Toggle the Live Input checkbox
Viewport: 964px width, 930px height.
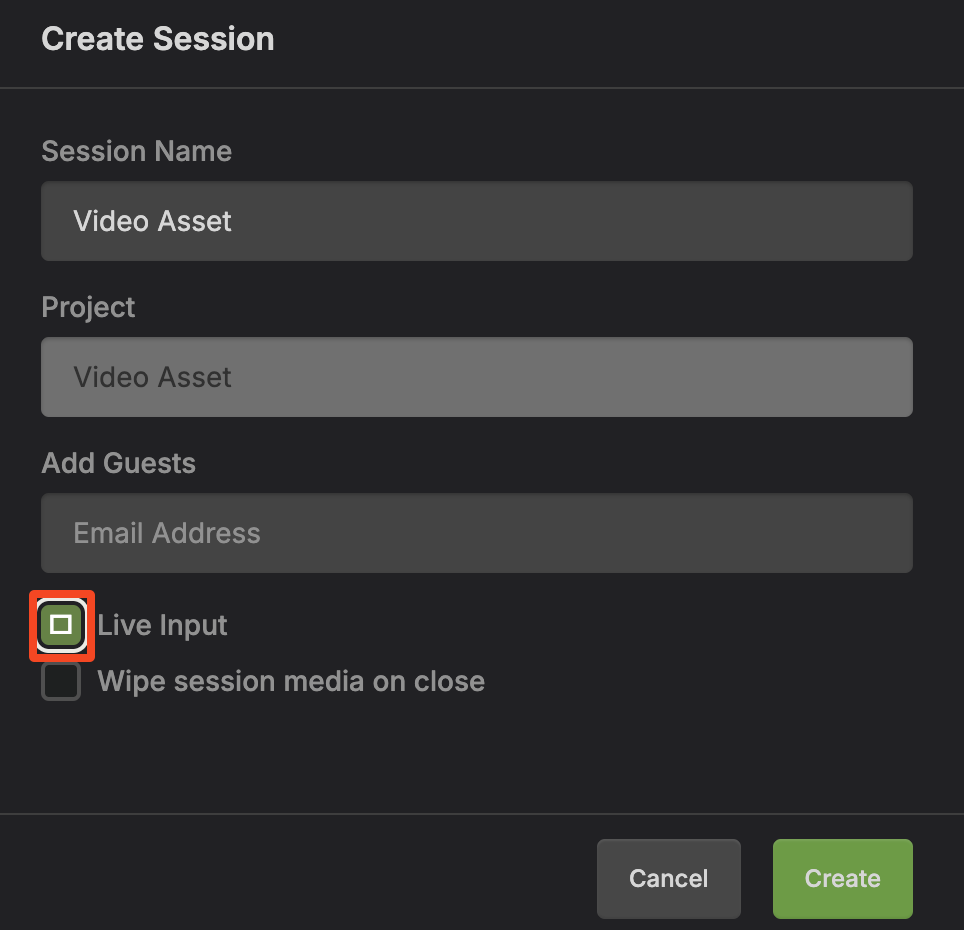pos(61,626)
